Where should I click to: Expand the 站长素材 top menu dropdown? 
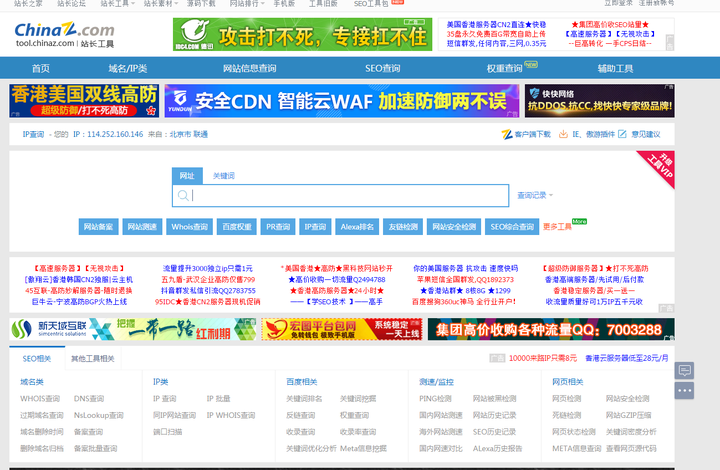(x=161, y=4)
